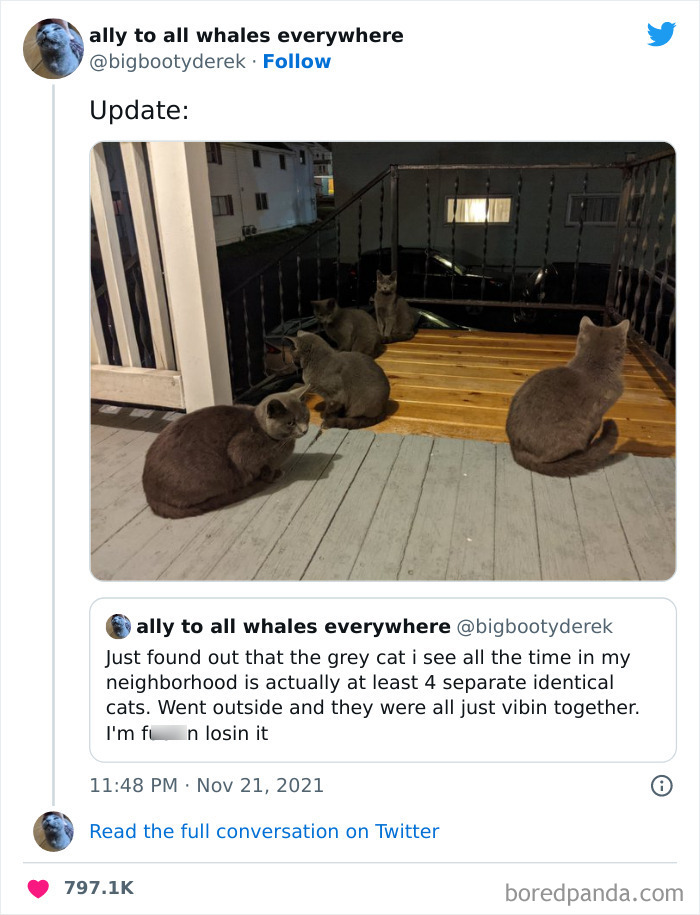Click the quoted tweet author display name
Viewport: 700px width, 915px height.
pos(293,627)
